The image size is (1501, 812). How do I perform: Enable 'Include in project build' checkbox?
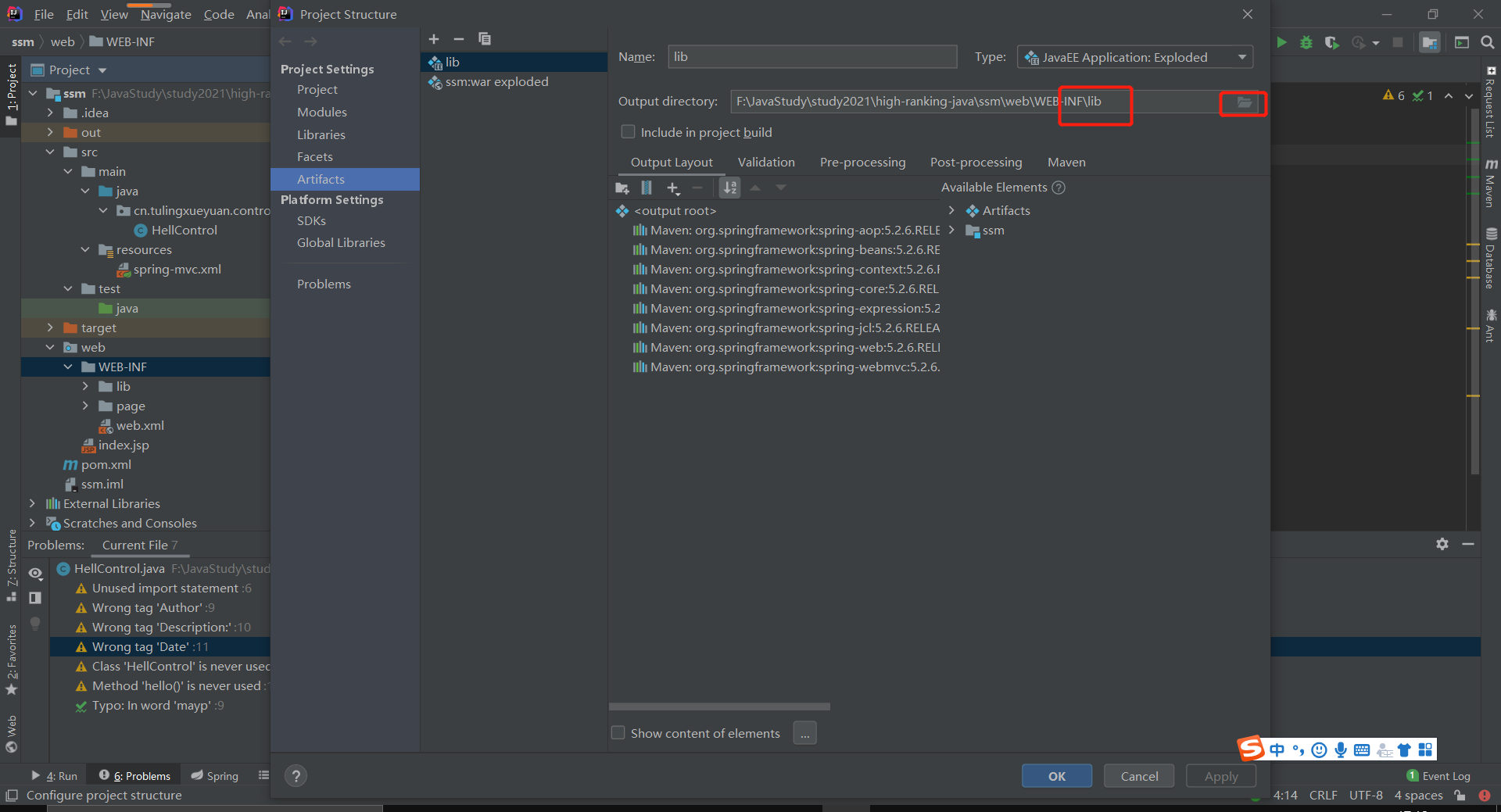click(x=628, y=131)
